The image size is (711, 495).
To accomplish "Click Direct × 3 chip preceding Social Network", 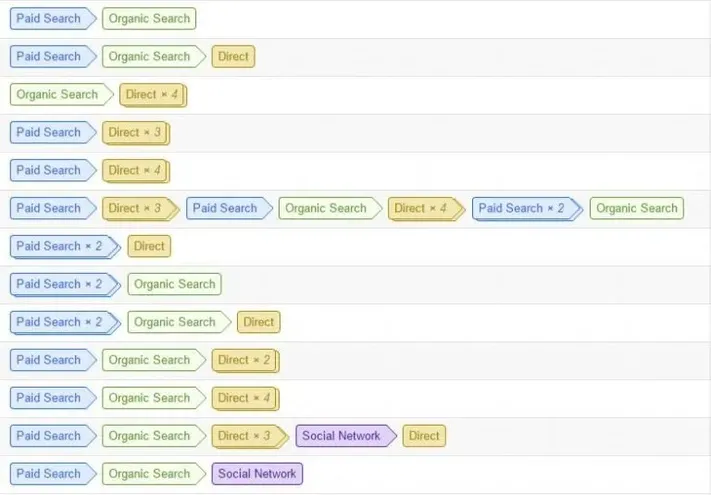I will click(250, 436).
